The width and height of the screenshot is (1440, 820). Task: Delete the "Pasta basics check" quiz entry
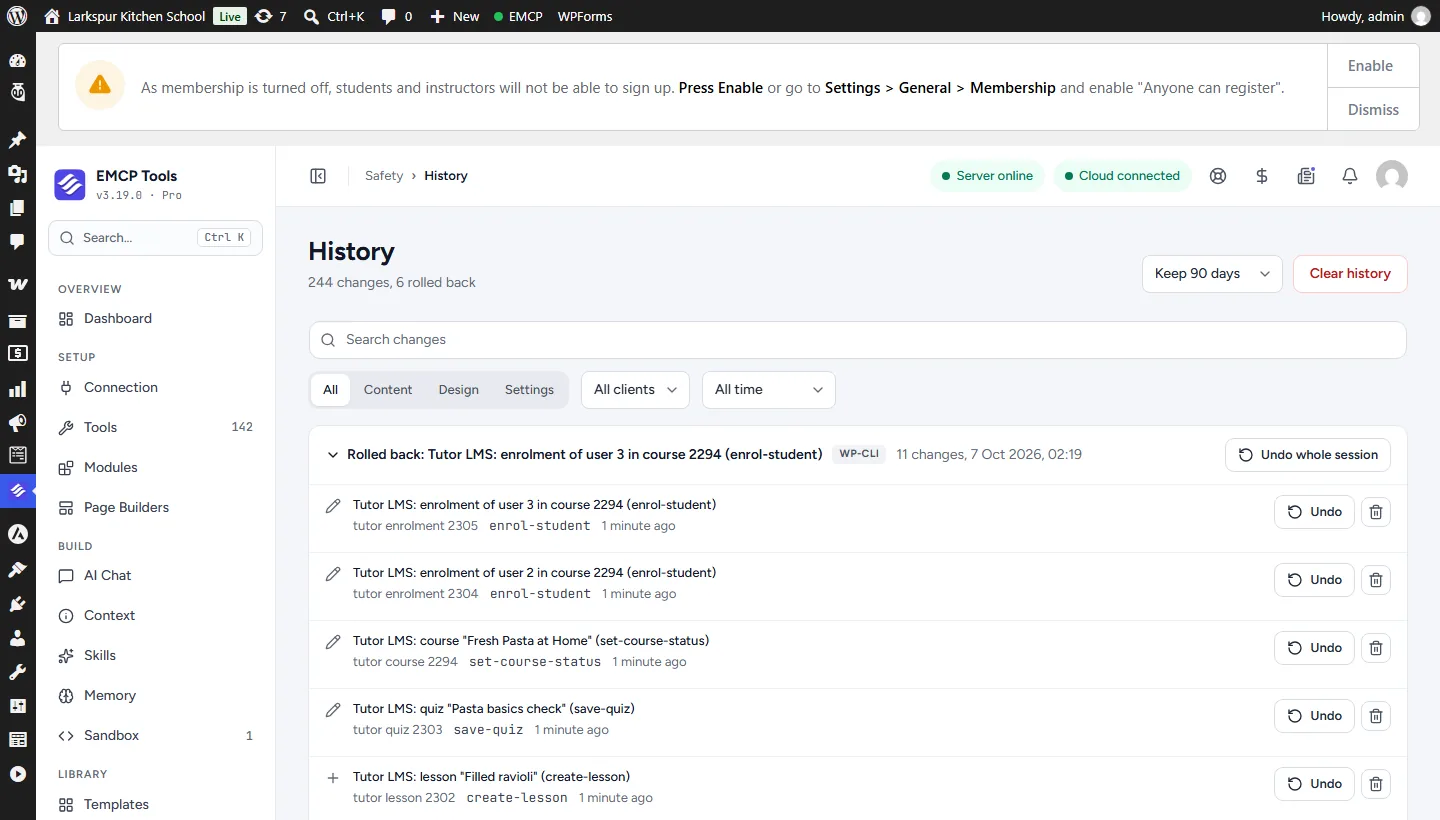[1376, 716]
